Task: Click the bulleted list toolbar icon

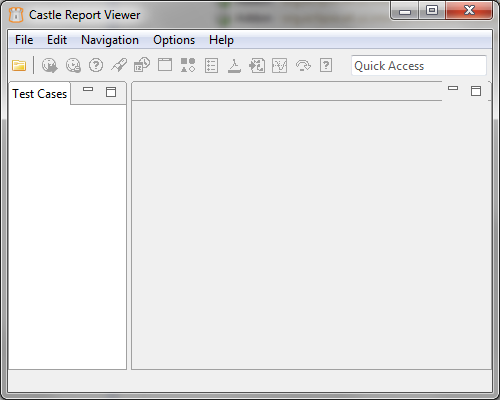Action: (x=211, y=65)
